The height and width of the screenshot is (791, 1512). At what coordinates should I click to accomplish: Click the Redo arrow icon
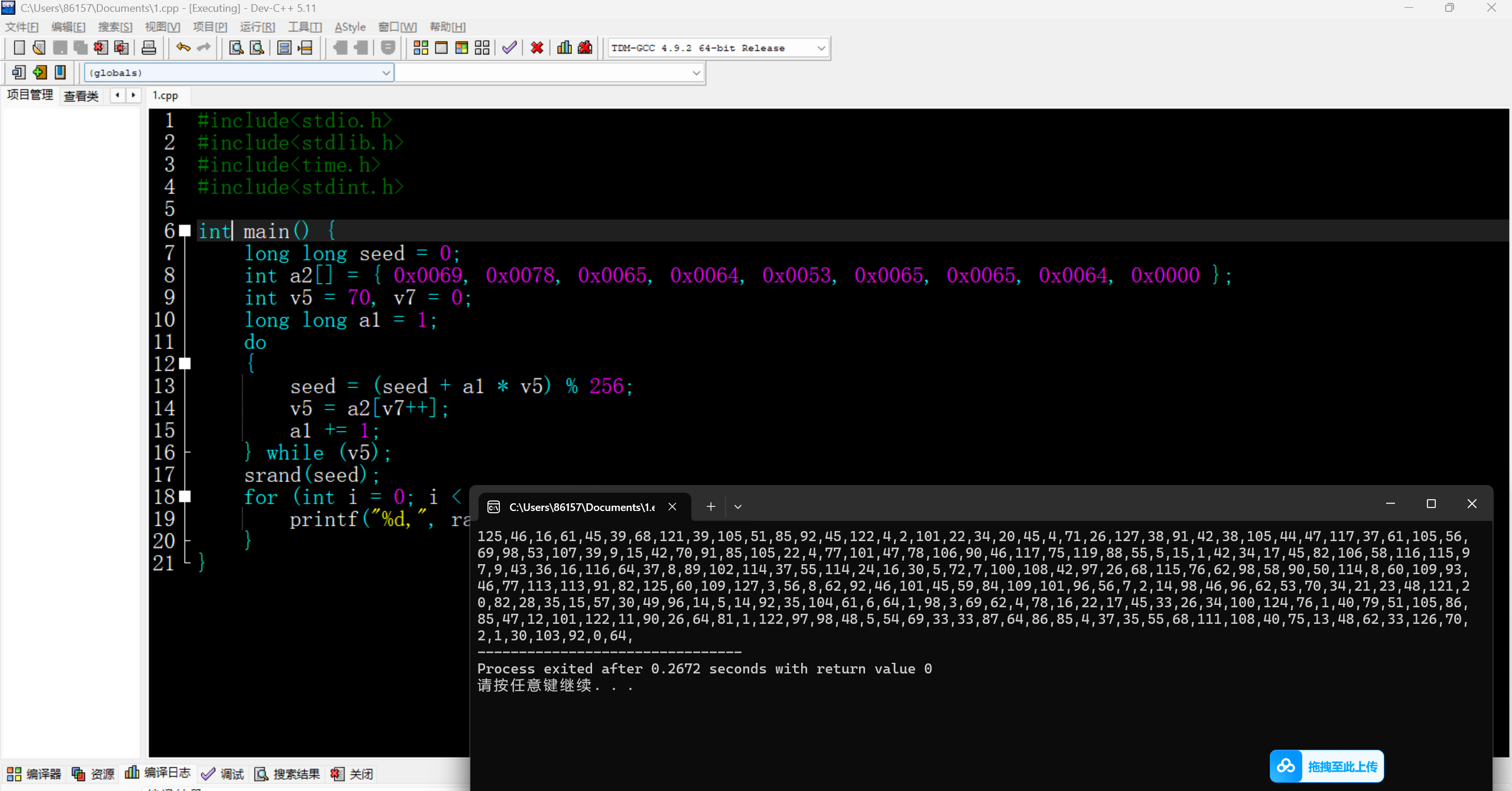tap(204, 48)
